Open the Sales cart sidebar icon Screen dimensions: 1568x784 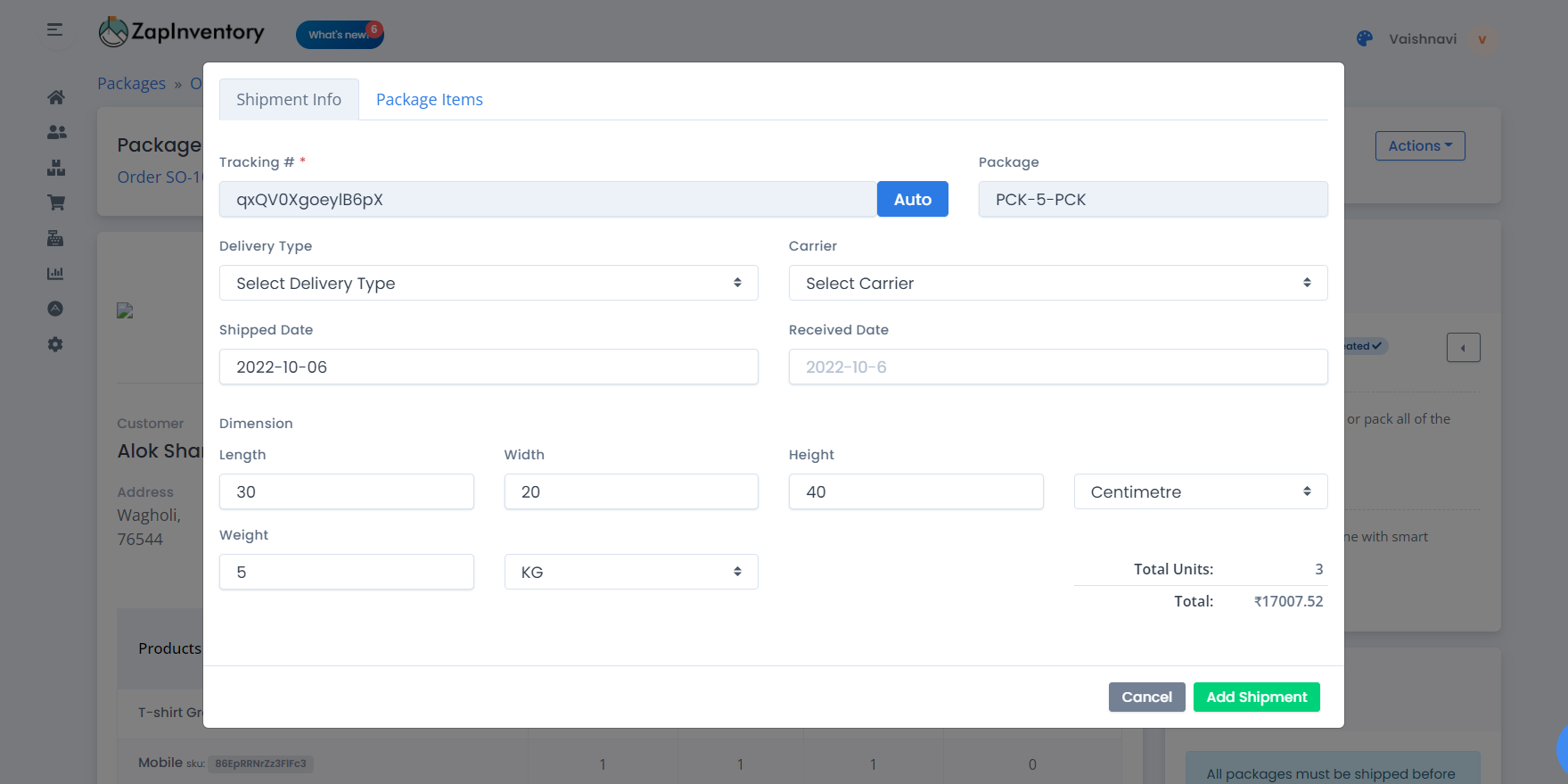(x=56, y=202)
